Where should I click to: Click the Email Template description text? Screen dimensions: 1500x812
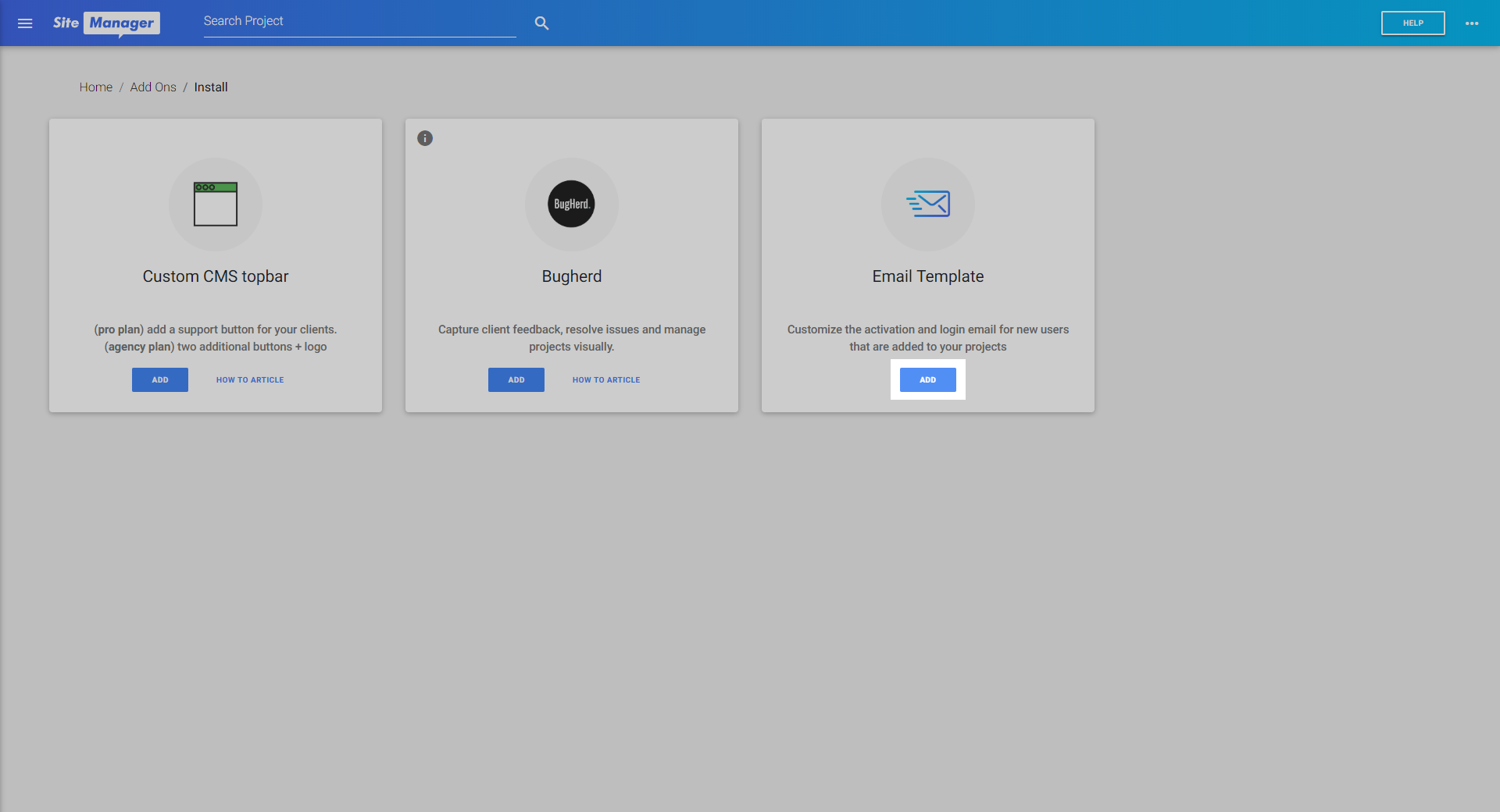928,338
